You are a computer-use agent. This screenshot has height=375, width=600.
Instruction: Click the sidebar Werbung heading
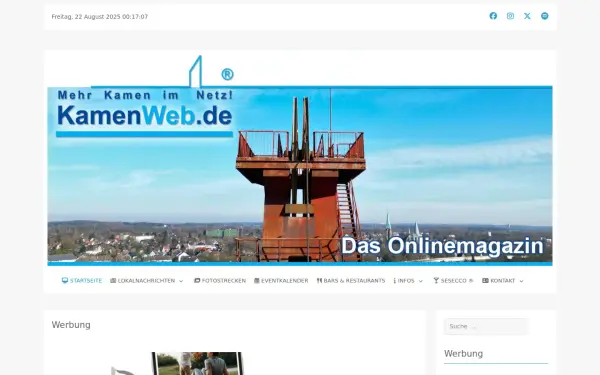coord(463,354)
